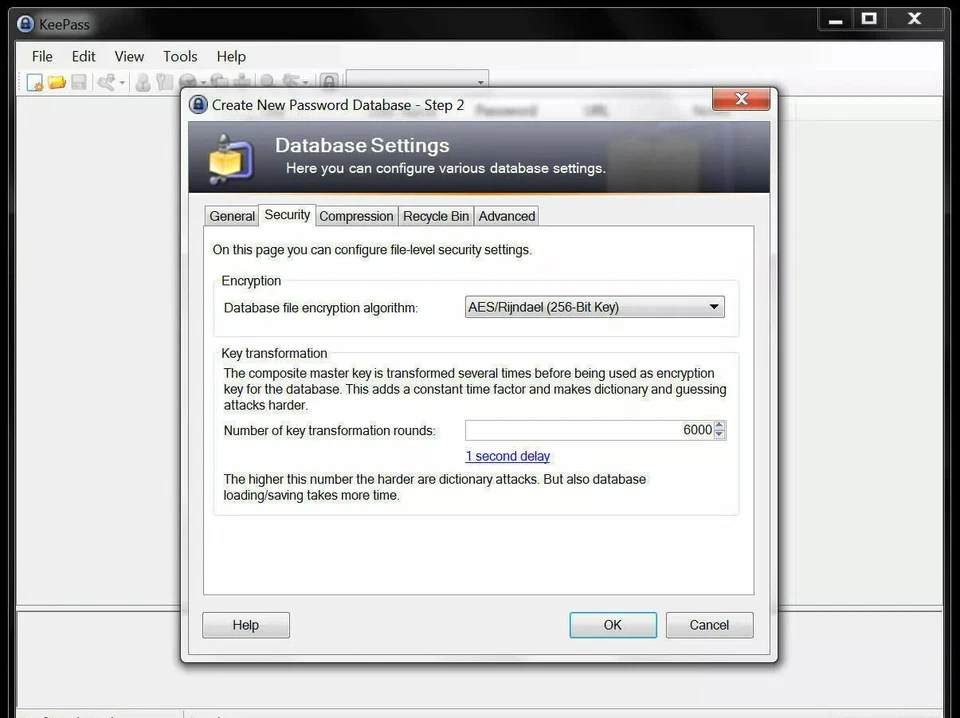Screen dimensions: 960x718
Task: Copy the password via its toolbar icon
Action: (163, 81)
